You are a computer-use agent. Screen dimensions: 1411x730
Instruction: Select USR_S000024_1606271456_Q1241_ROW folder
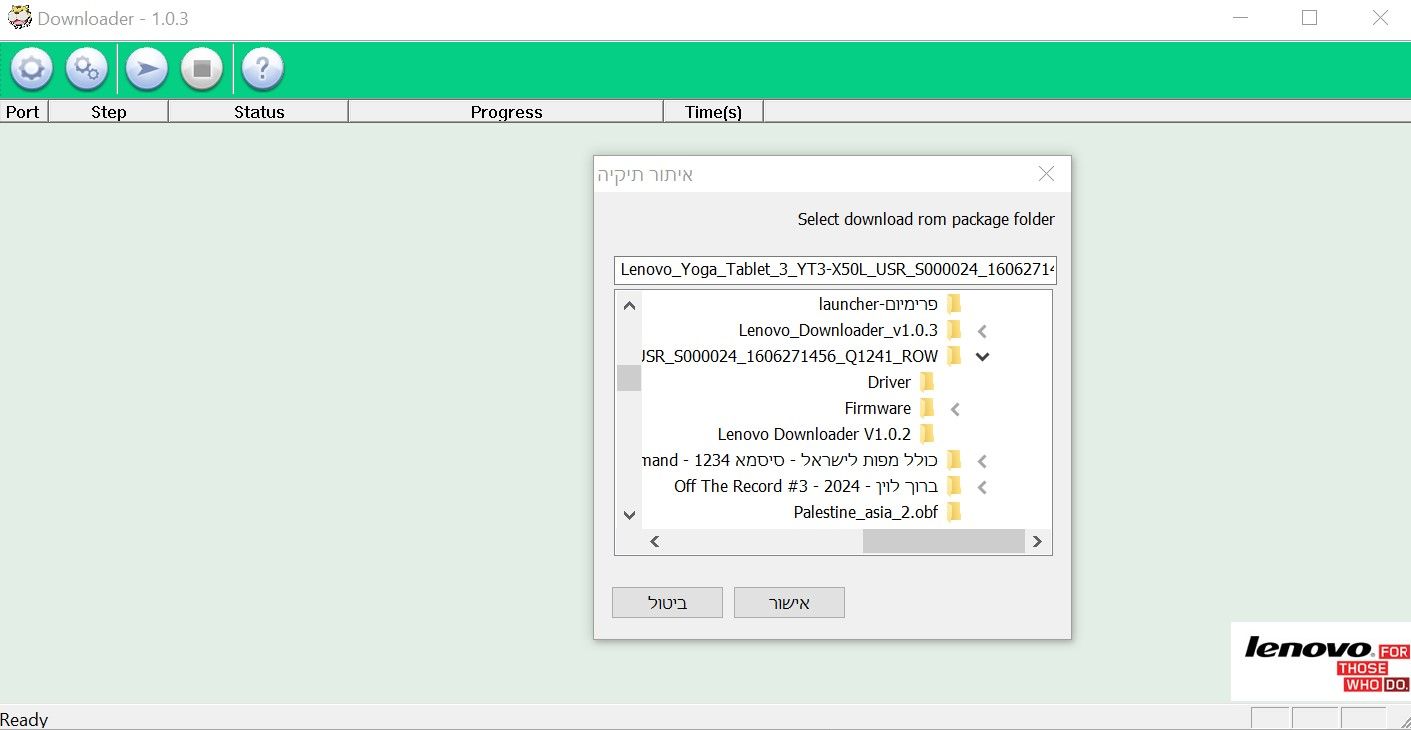[790, 356]
